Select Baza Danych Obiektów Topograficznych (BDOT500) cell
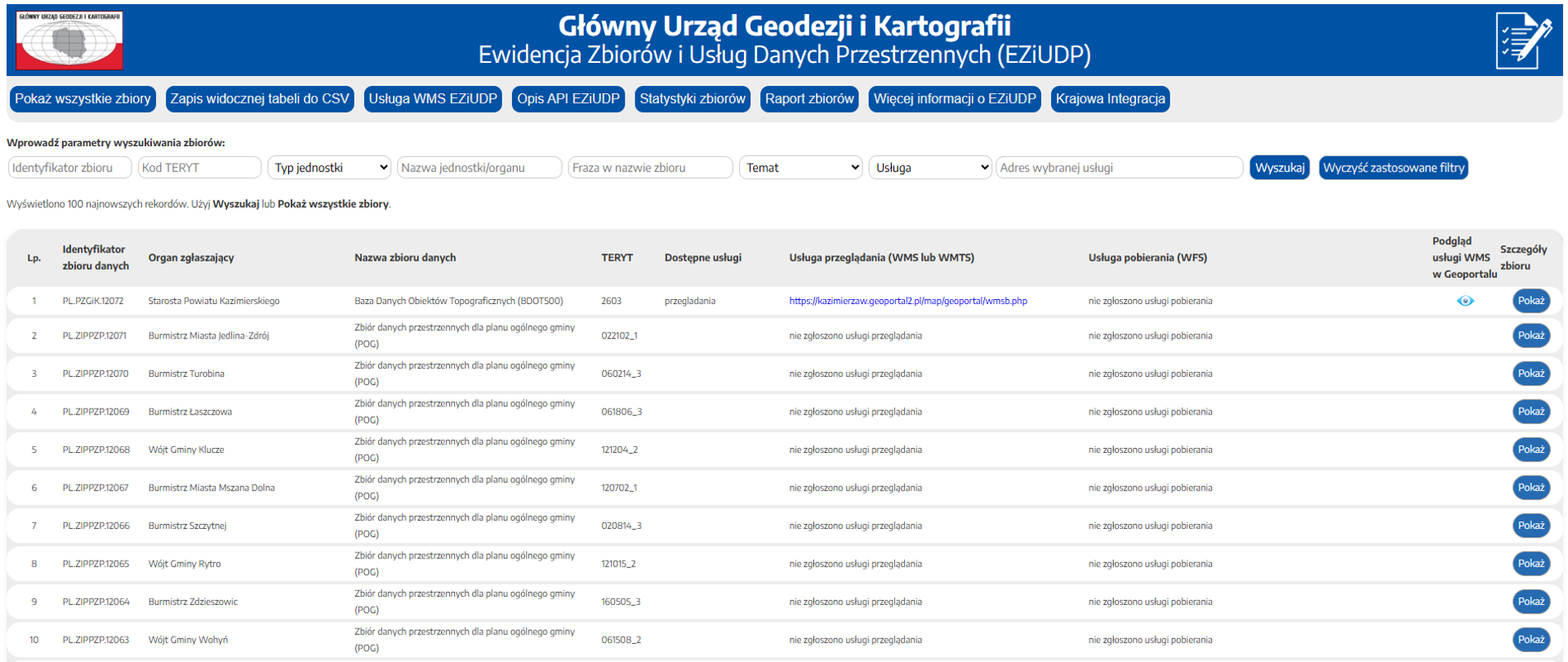 coord(459,301)
